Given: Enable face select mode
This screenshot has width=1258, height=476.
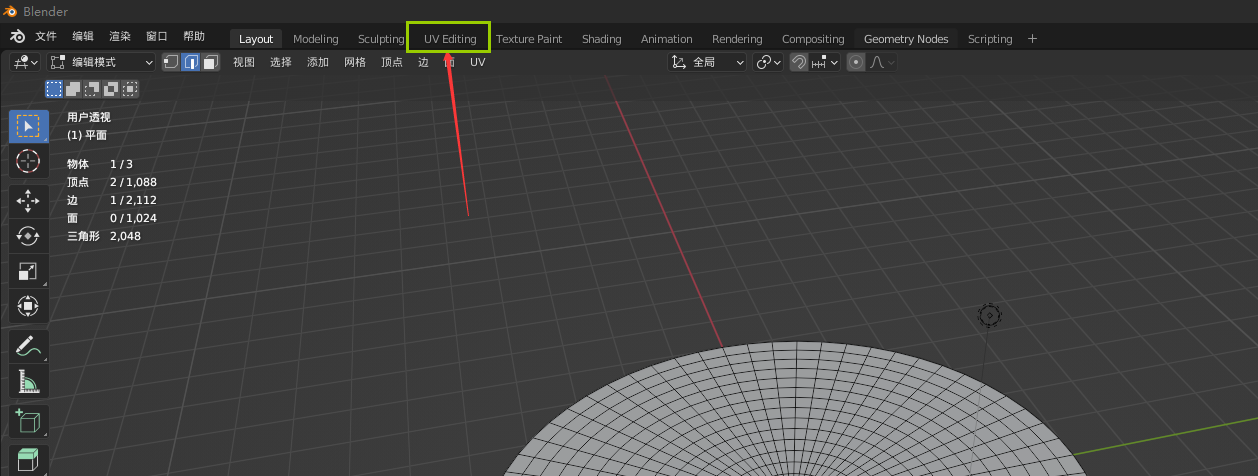Looking at the screenshot, I should click(x=210, y=62).
